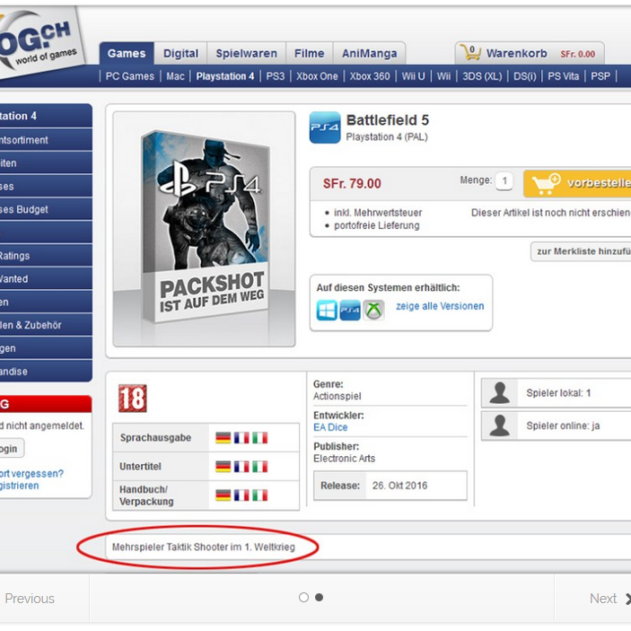This screenshot has width=631, height=631.
Task: Click the German flag in Untertitel row
Action: [x=223, y=467]
